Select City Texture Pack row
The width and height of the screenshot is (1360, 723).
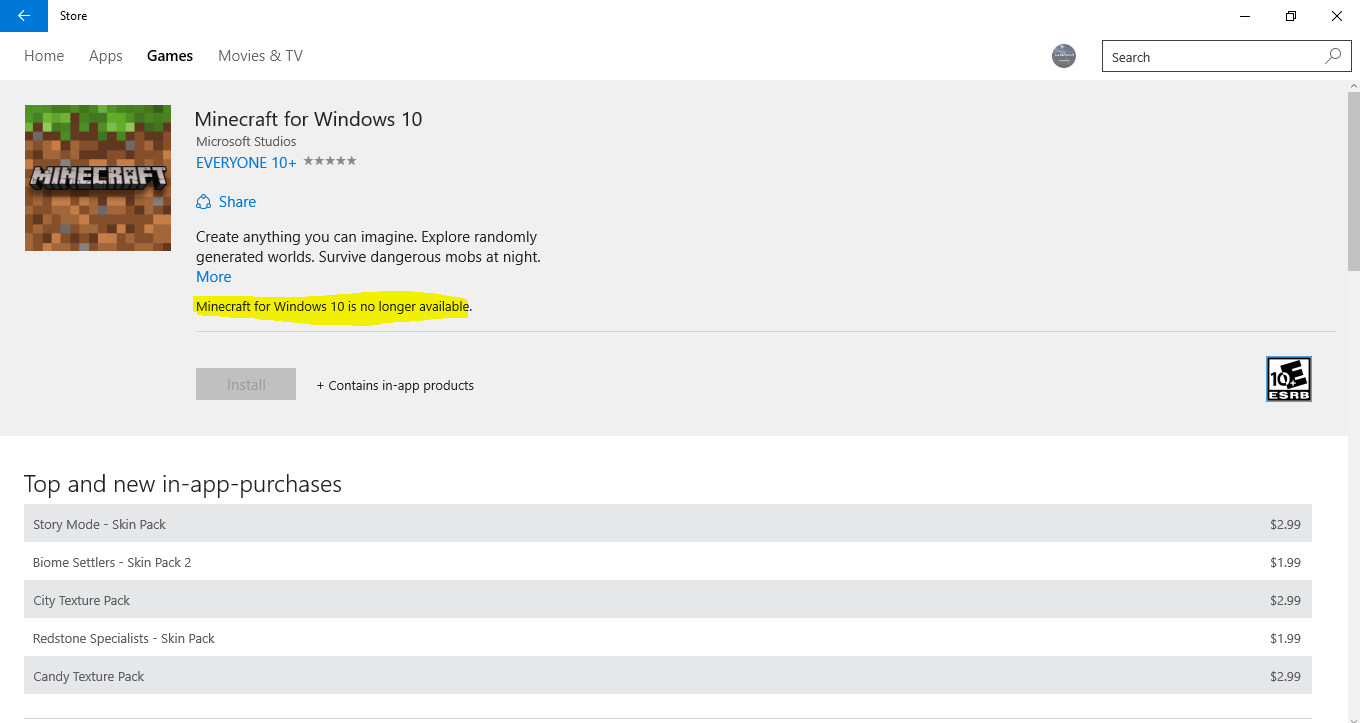668,600
